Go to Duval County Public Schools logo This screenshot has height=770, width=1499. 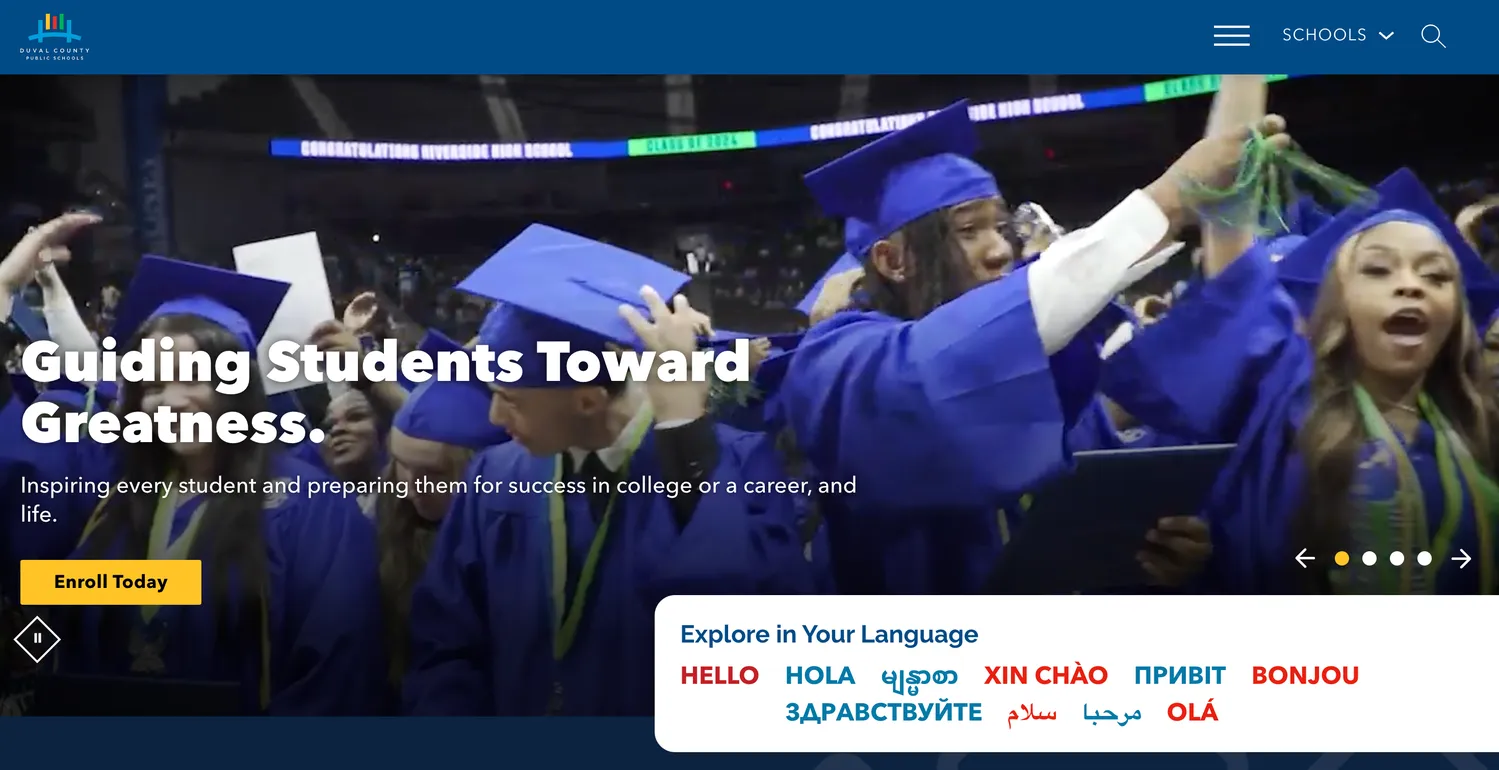[x=55, y=37]
